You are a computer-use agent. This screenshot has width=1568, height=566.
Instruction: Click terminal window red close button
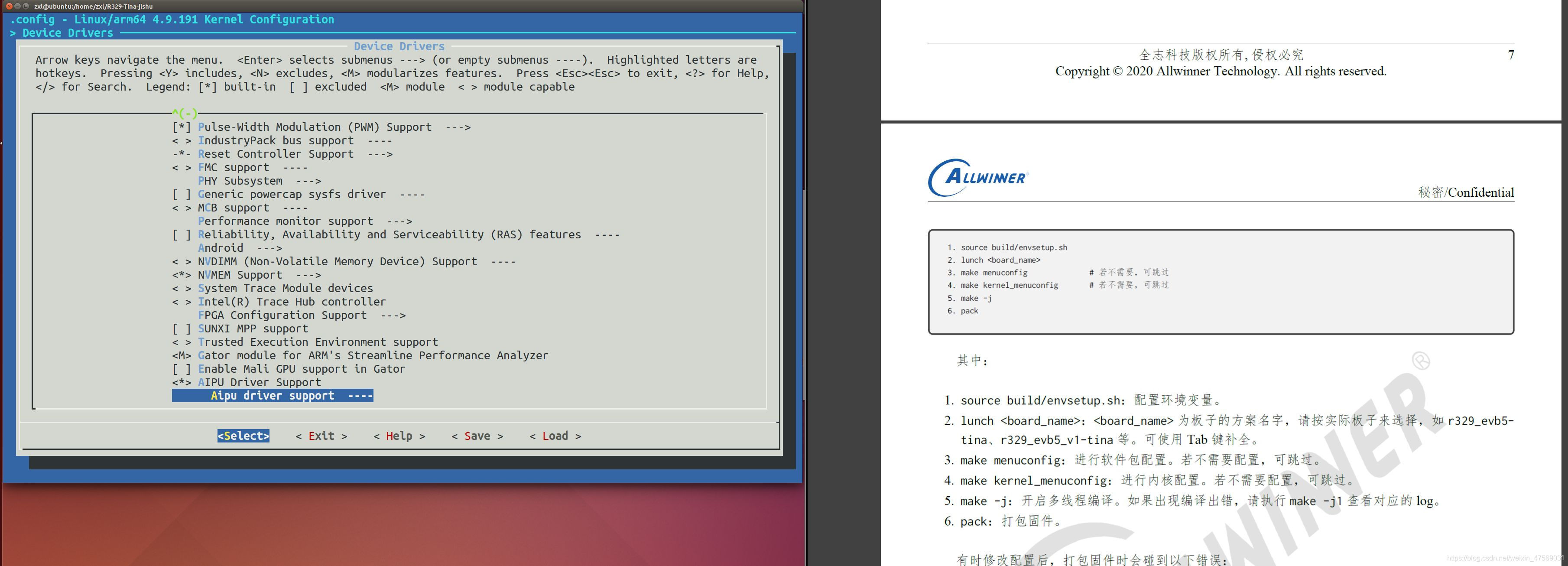(x=9, y=6)
